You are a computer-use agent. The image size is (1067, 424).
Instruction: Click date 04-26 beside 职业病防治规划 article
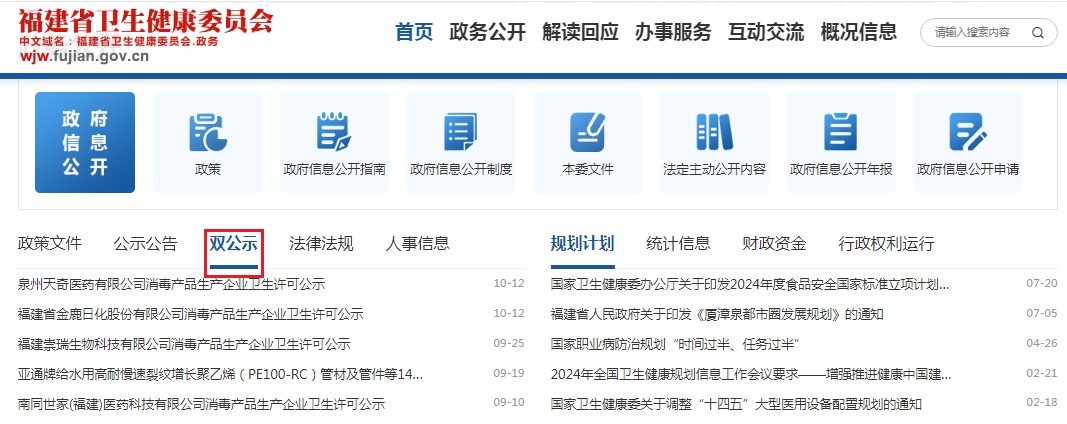pos(1042,344)
